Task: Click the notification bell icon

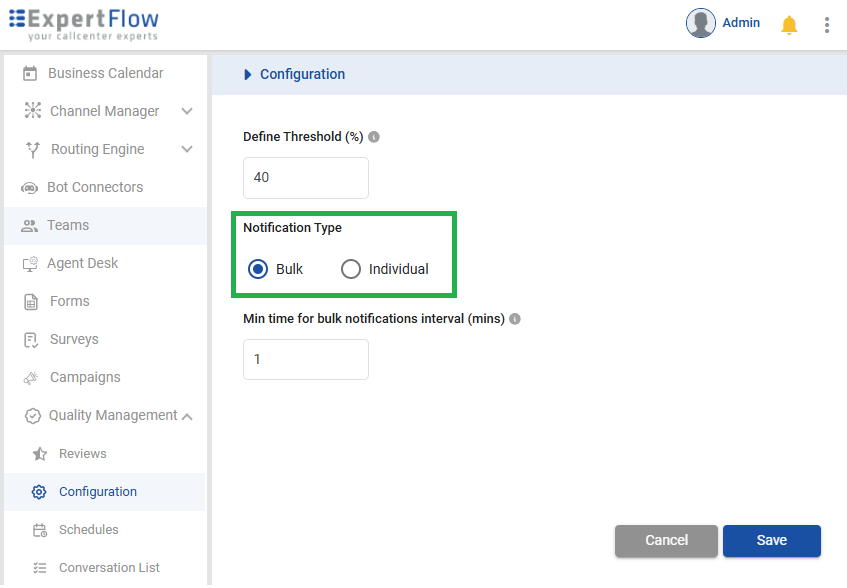Action: click(789, 25)
